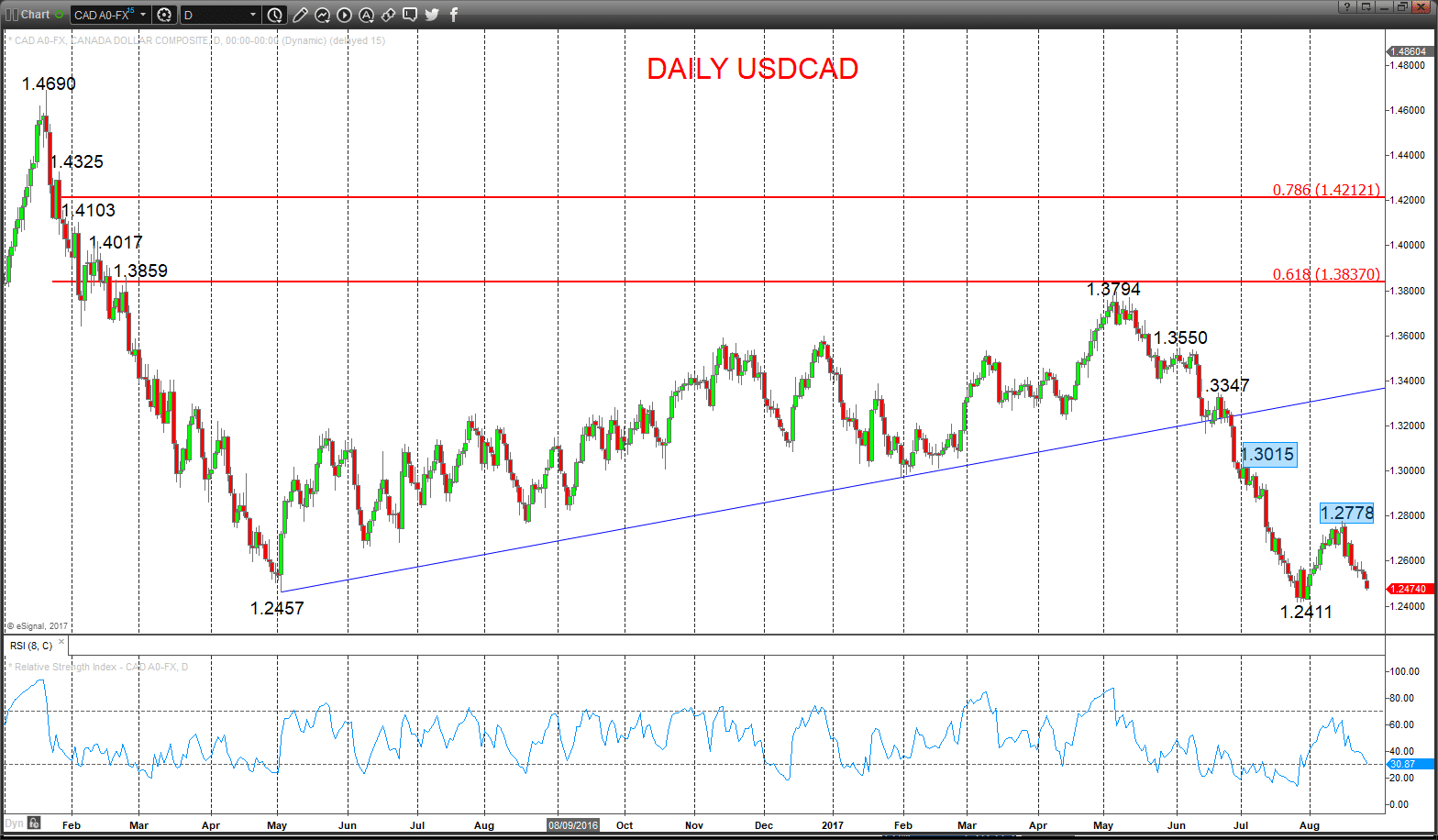Viewport: 1438px width, 840px height.
Task: Open the chat comment icon
Action: (410, 15)
